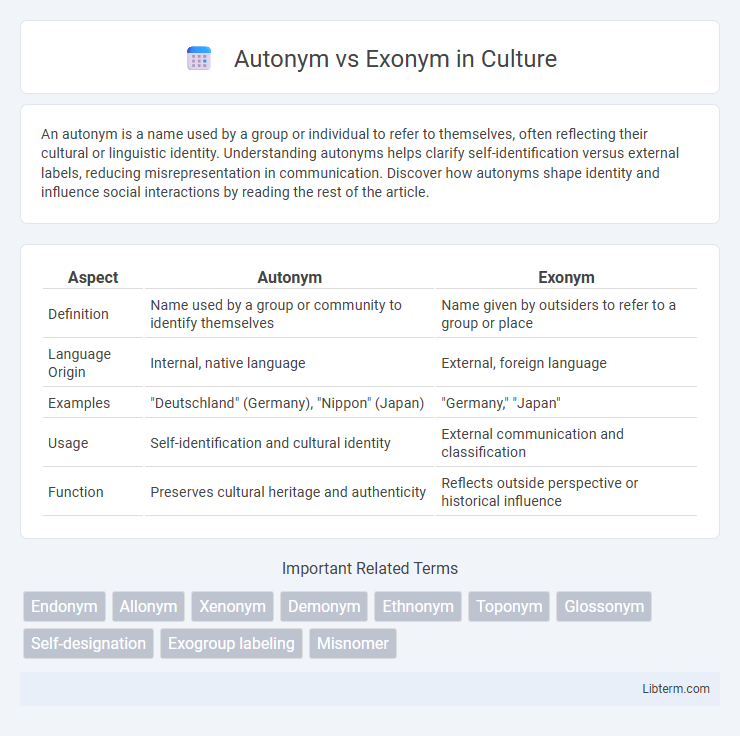The width and height of the screenshot is (740, 736).
Task: Click the Exonym column header
Action: click(x=566, y=277)
